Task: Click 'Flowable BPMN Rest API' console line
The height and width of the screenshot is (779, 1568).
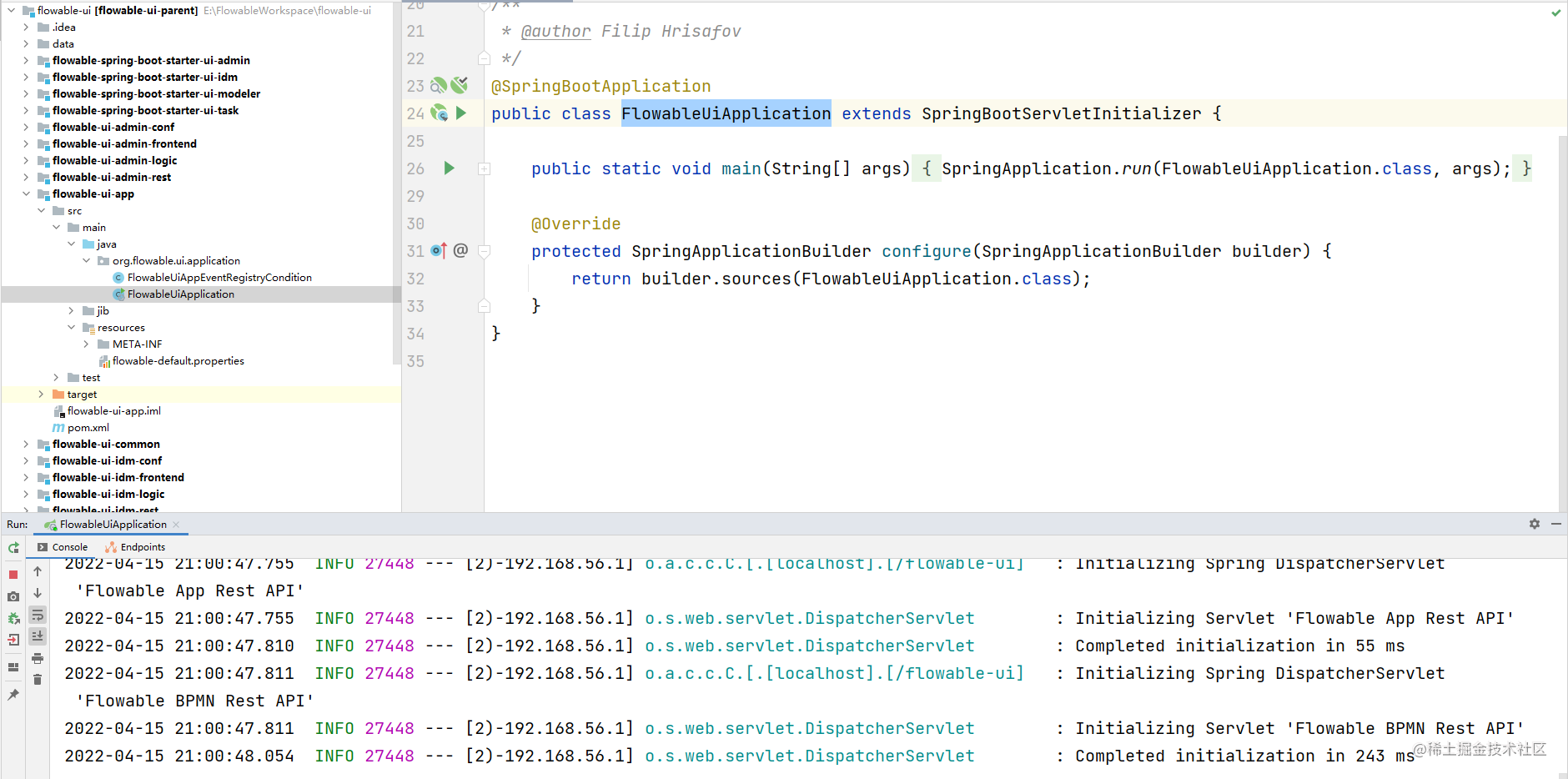Action: [x=195, y=701]
